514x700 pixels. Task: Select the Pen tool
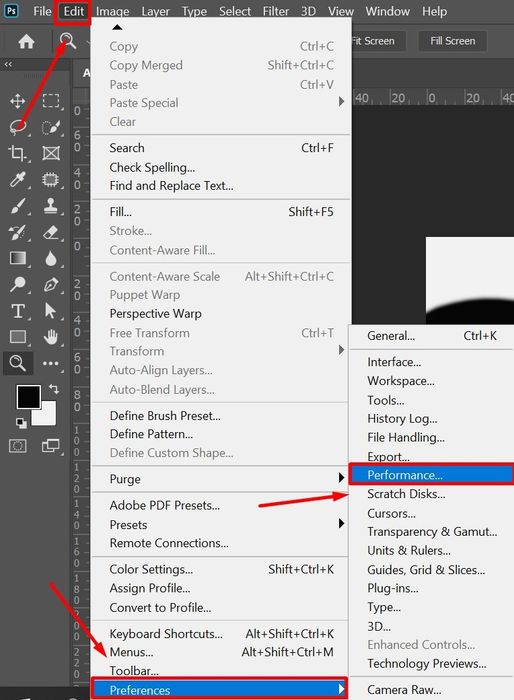coord(50,284)
